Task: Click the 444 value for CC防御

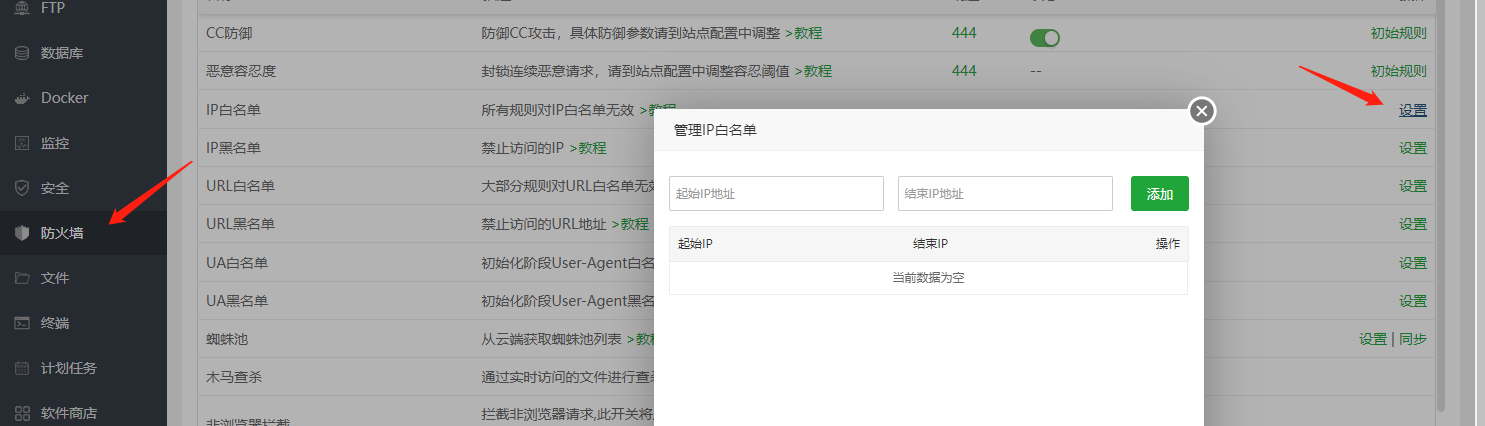Action: click(964, 33)
